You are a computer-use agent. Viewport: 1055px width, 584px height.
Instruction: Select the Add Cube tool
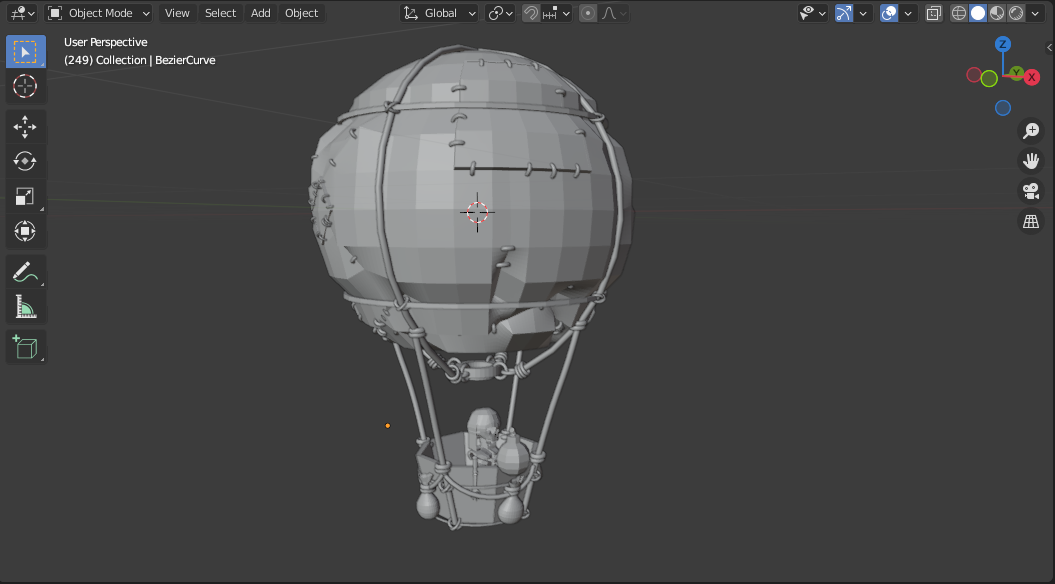[26, 347]
